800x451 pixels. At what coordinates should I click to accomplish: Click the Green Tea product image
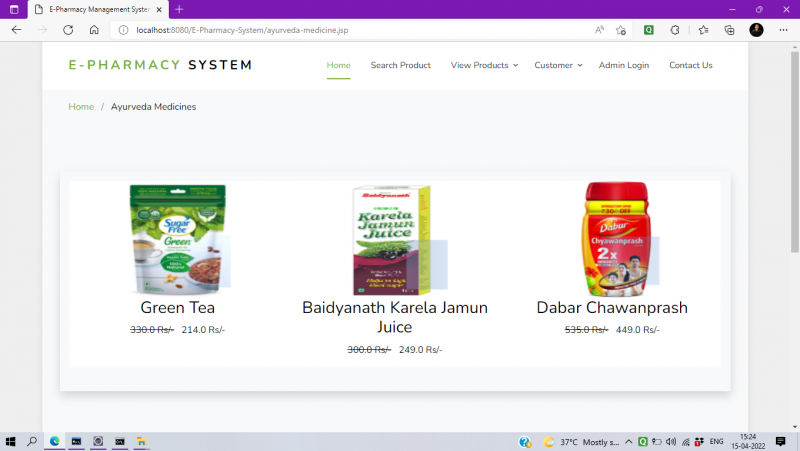(x=178, y=240)
